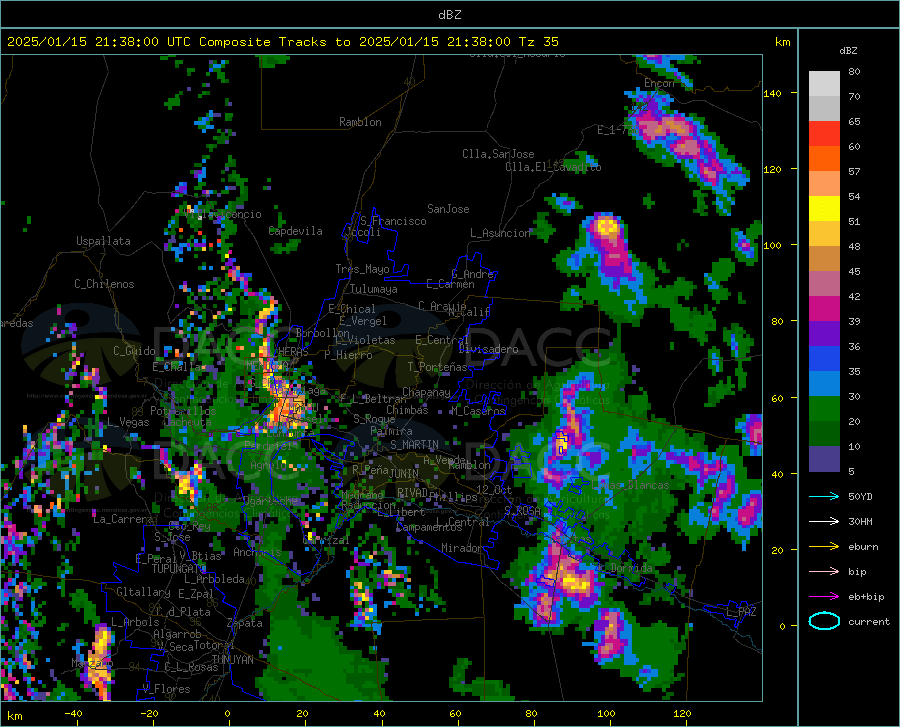Click the yellow storm core near L_Dormida
900x727 pixels.
[x=574, y=581]
